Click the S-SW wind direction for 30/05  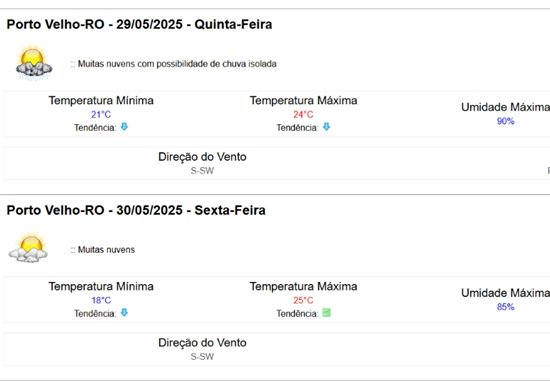pos(202,357)
